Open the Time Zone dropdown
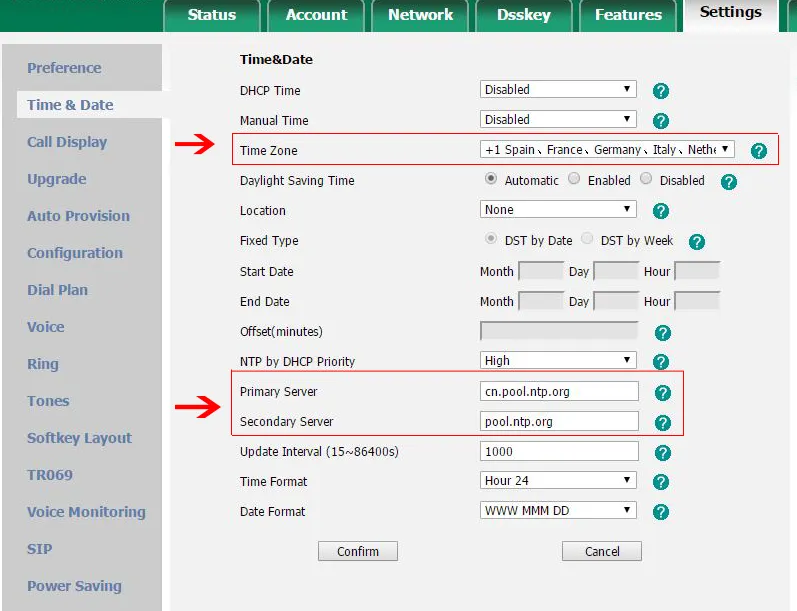 tap(607, 149)
